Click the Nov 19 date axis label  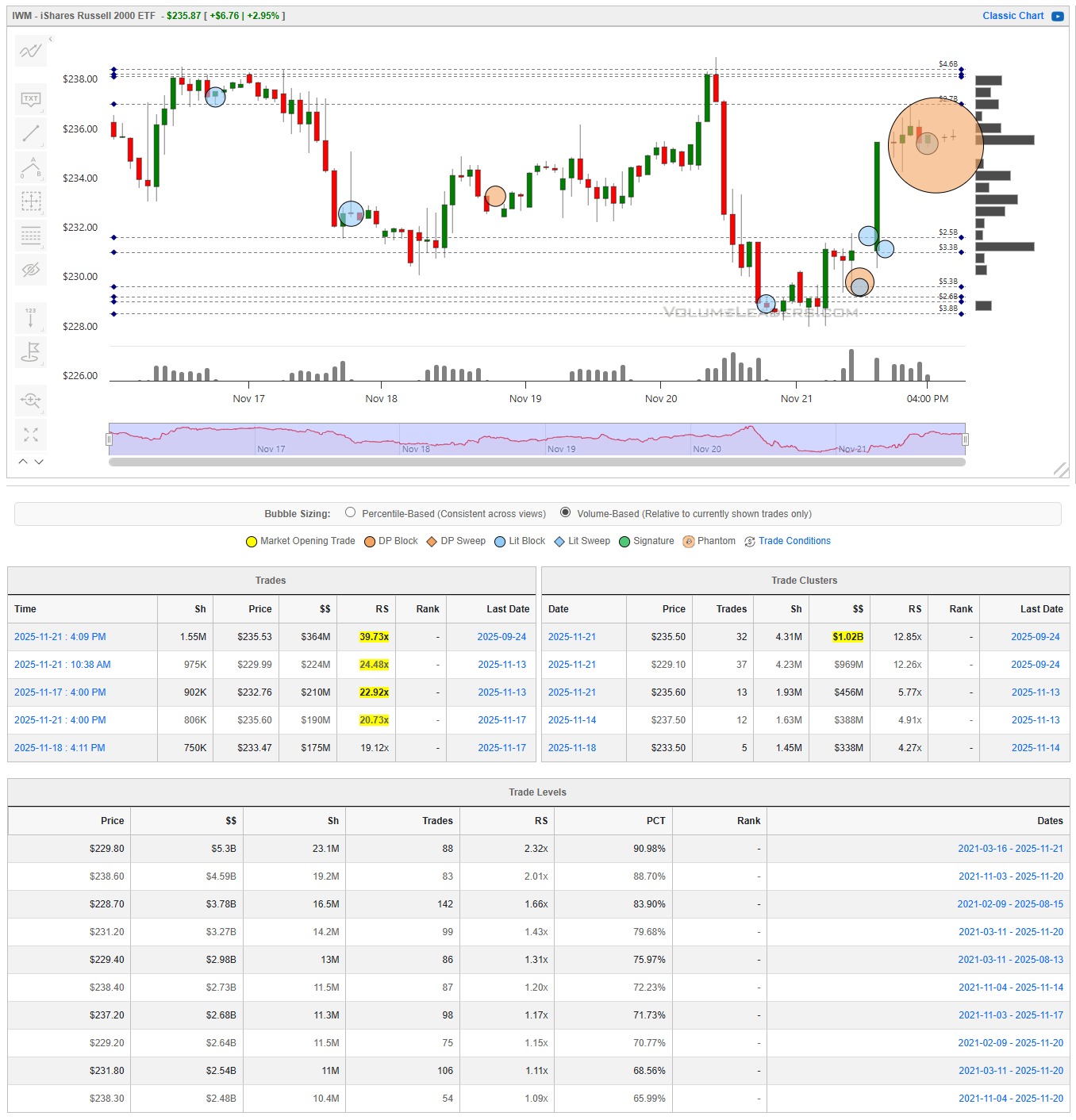click(x=525, y=399)
